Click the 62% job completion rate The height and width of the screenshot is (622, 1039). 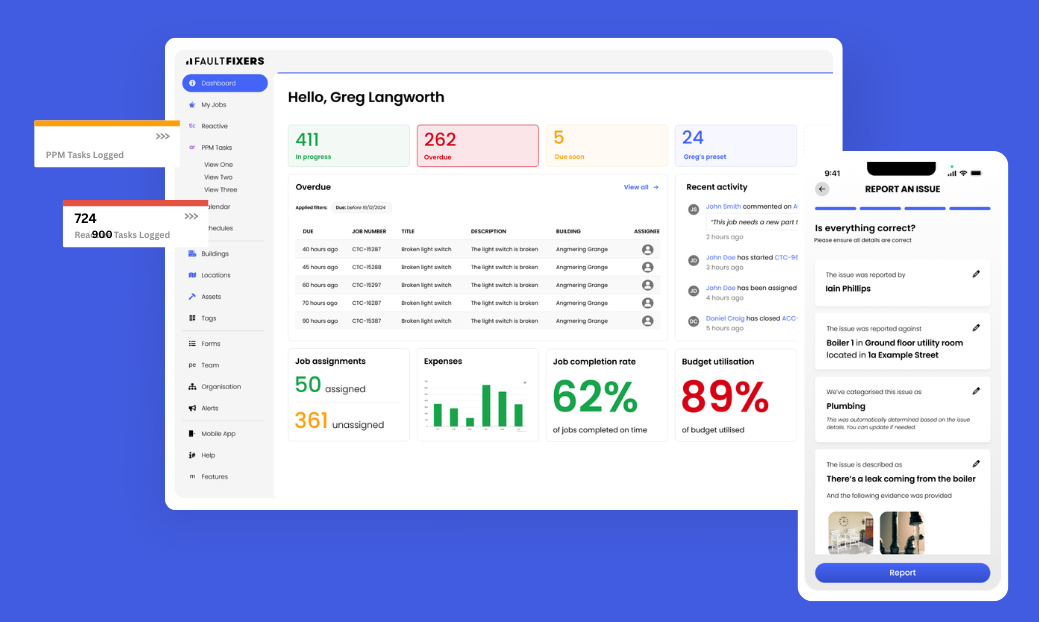point(595,397)
